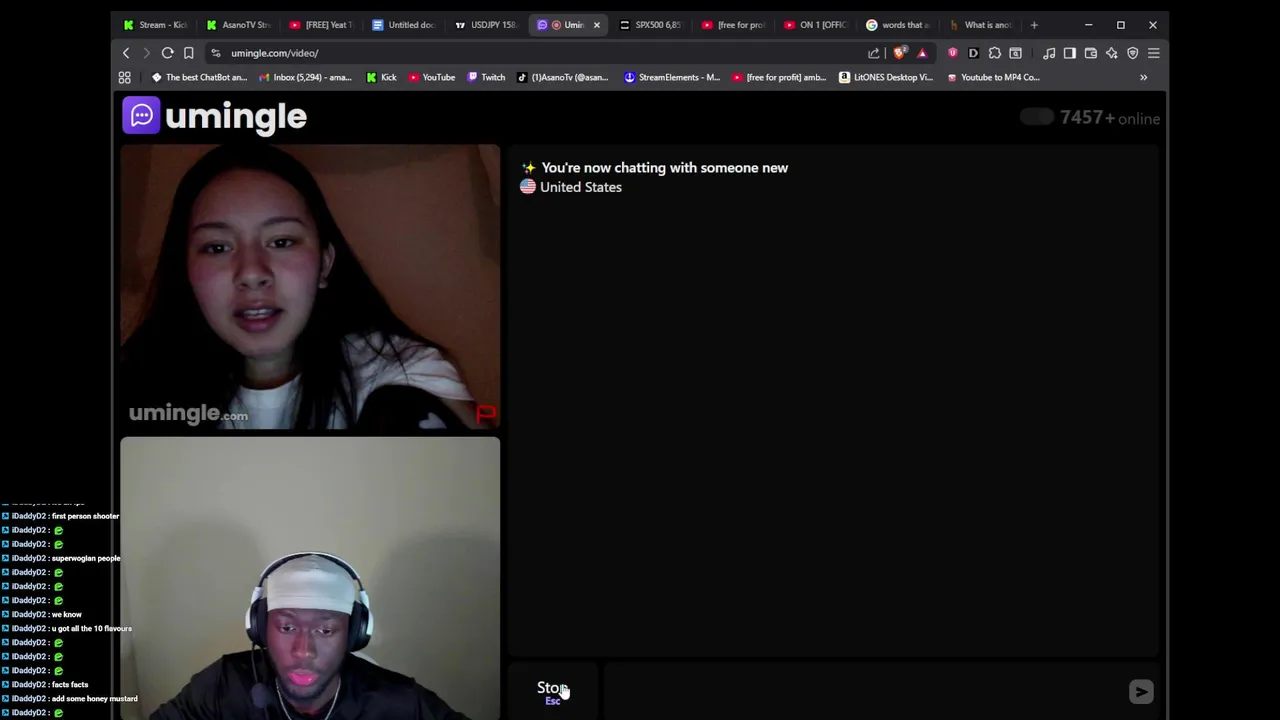Click the '7457+ online' counter
1280x720 pixels.
click(x=1110, y=118)
